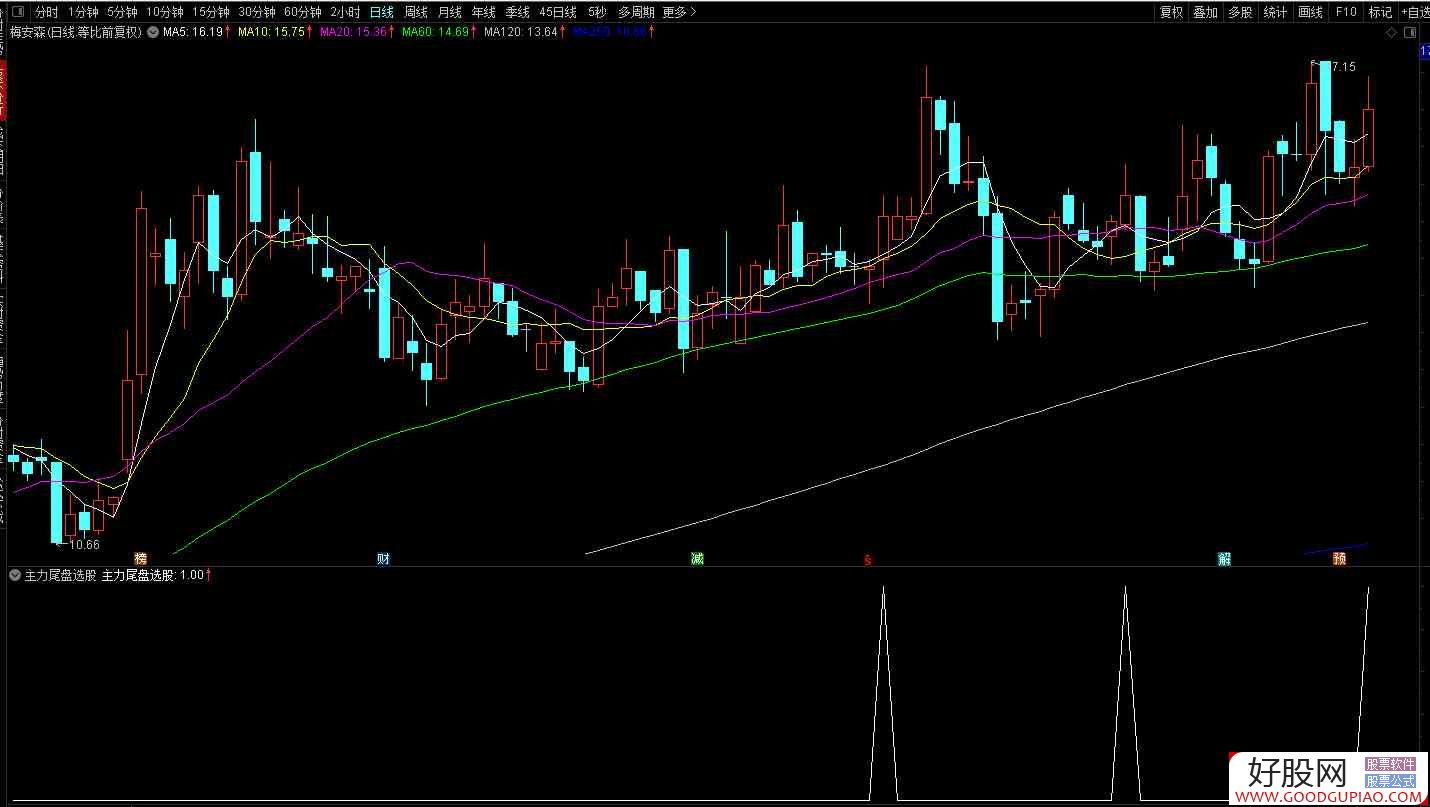Activate the 画线 drawing tools
Viewport: 1430px width, 807px height.
pos(1310,12)
